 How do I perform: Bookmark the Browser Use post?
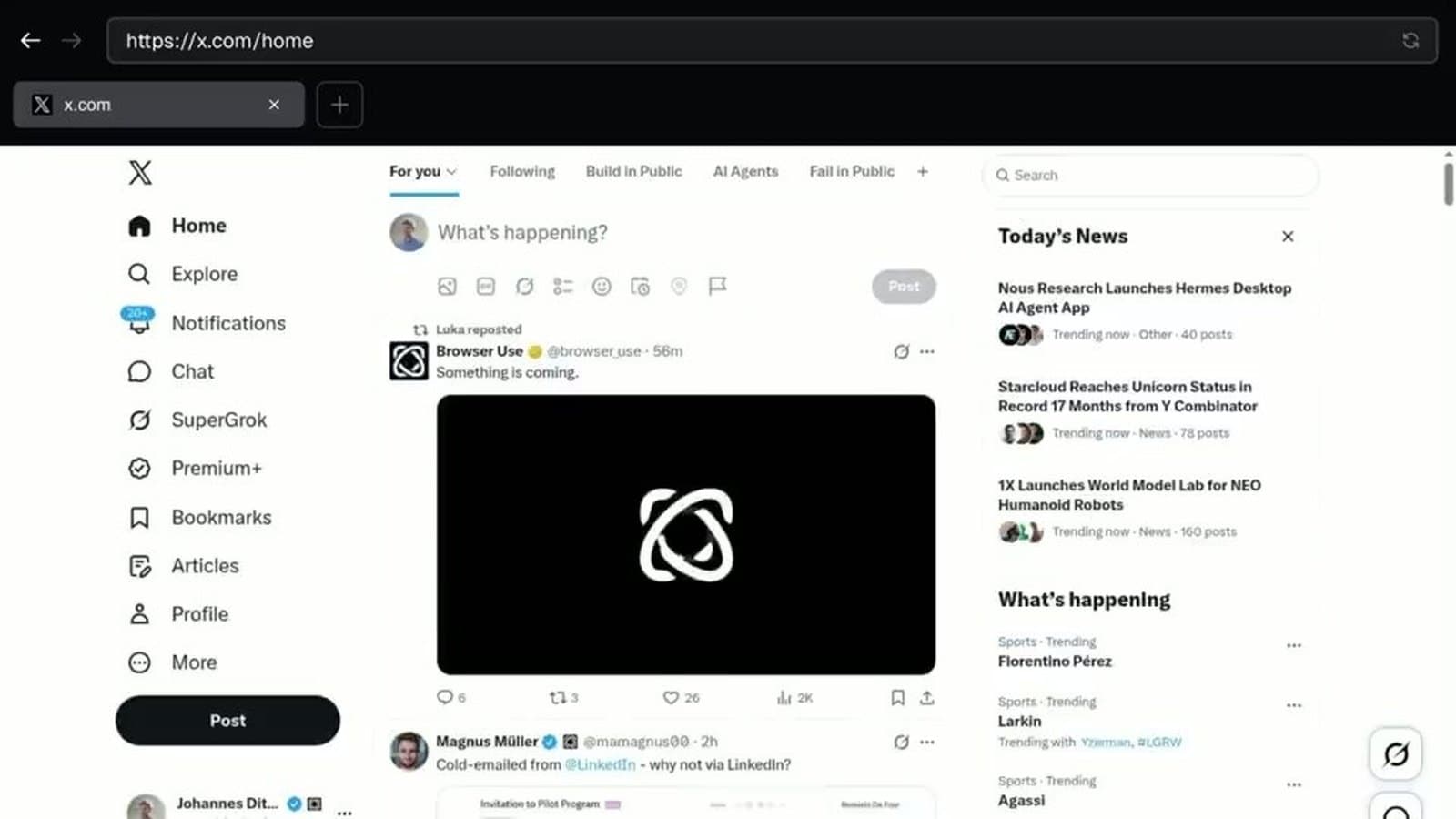pyautogui.click(x=897, y=697)
